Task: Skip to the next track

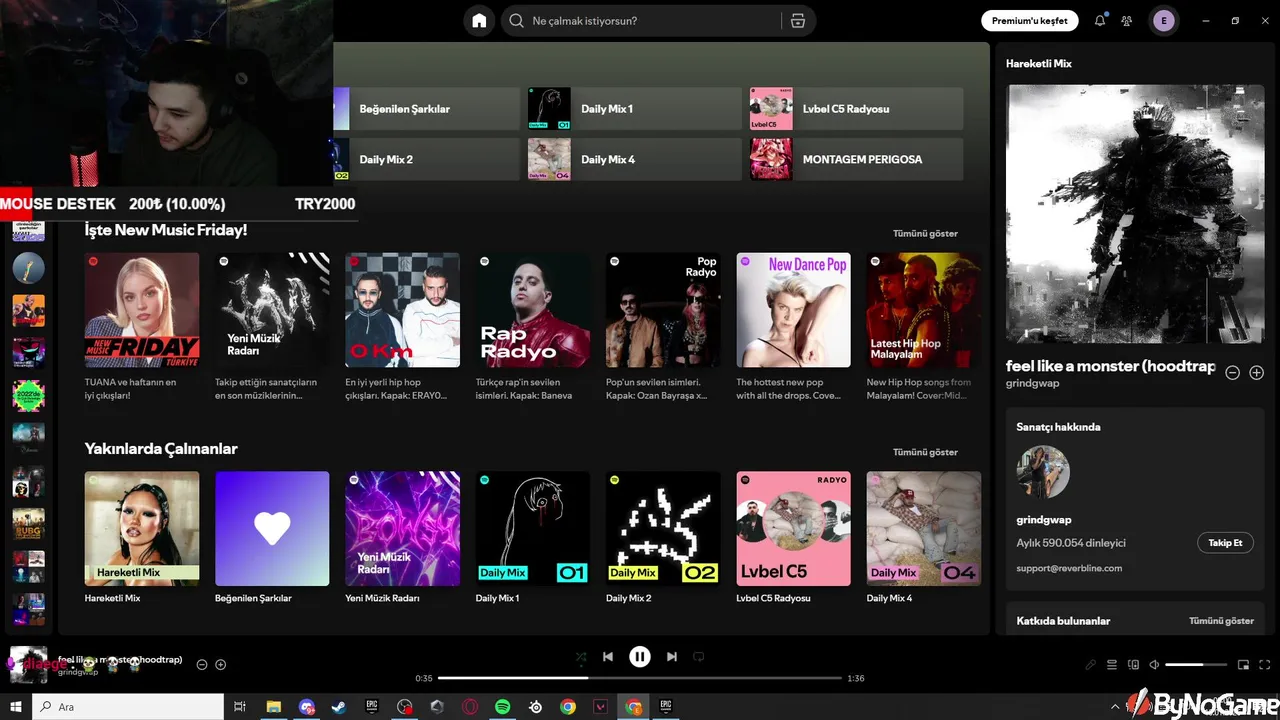Action: click(x=672, y=657)
